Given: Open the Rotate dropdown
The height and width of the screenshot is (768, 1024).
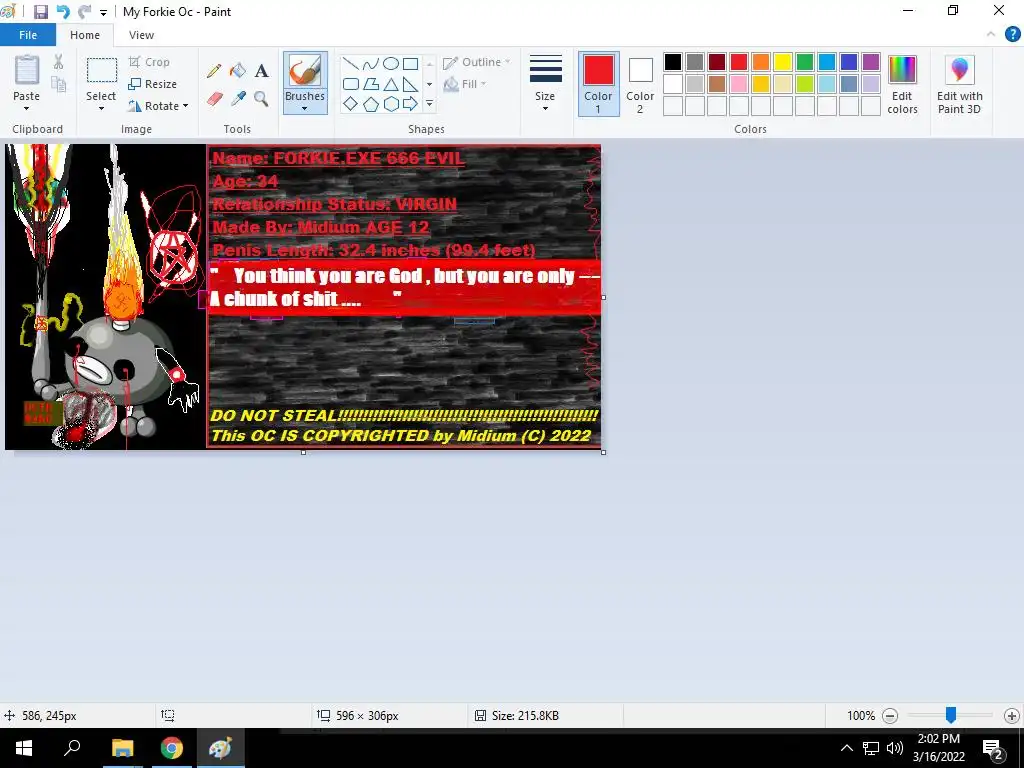Looking at the screenshot, I should coord(158,106).
